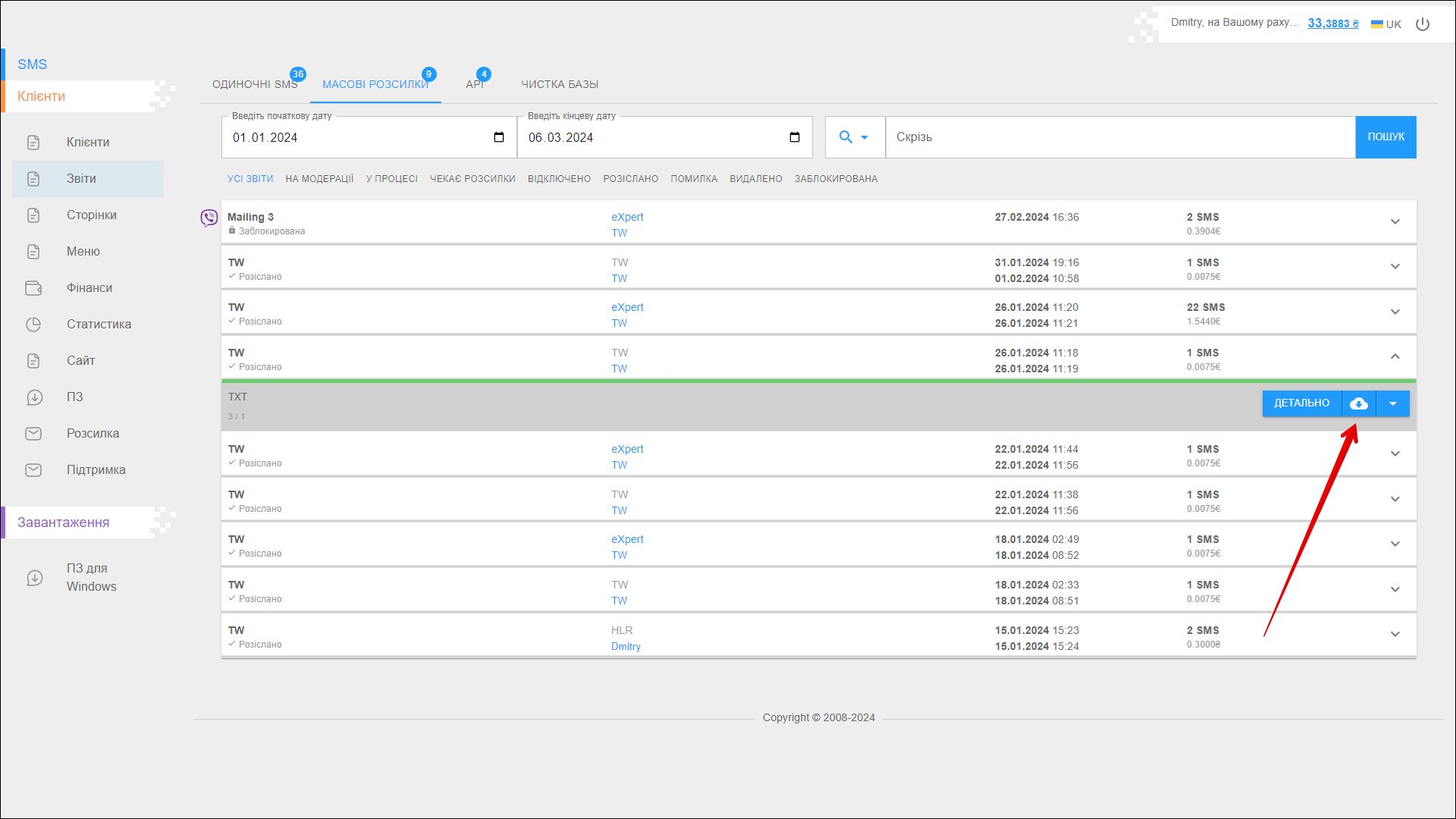Open Підтримка in sidebar

(96, 470)
